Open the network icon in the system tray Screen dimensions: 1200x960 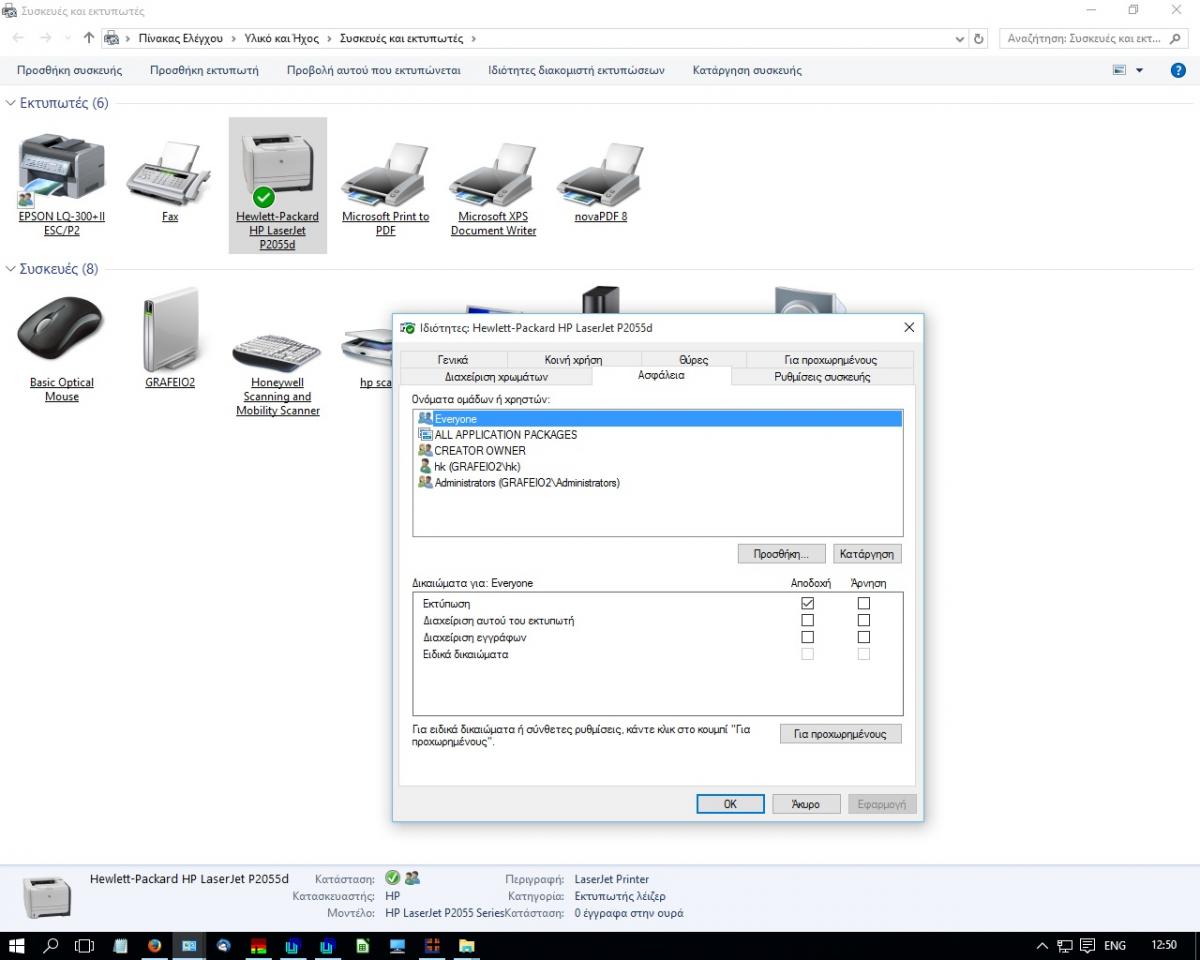pos(1065,945)
